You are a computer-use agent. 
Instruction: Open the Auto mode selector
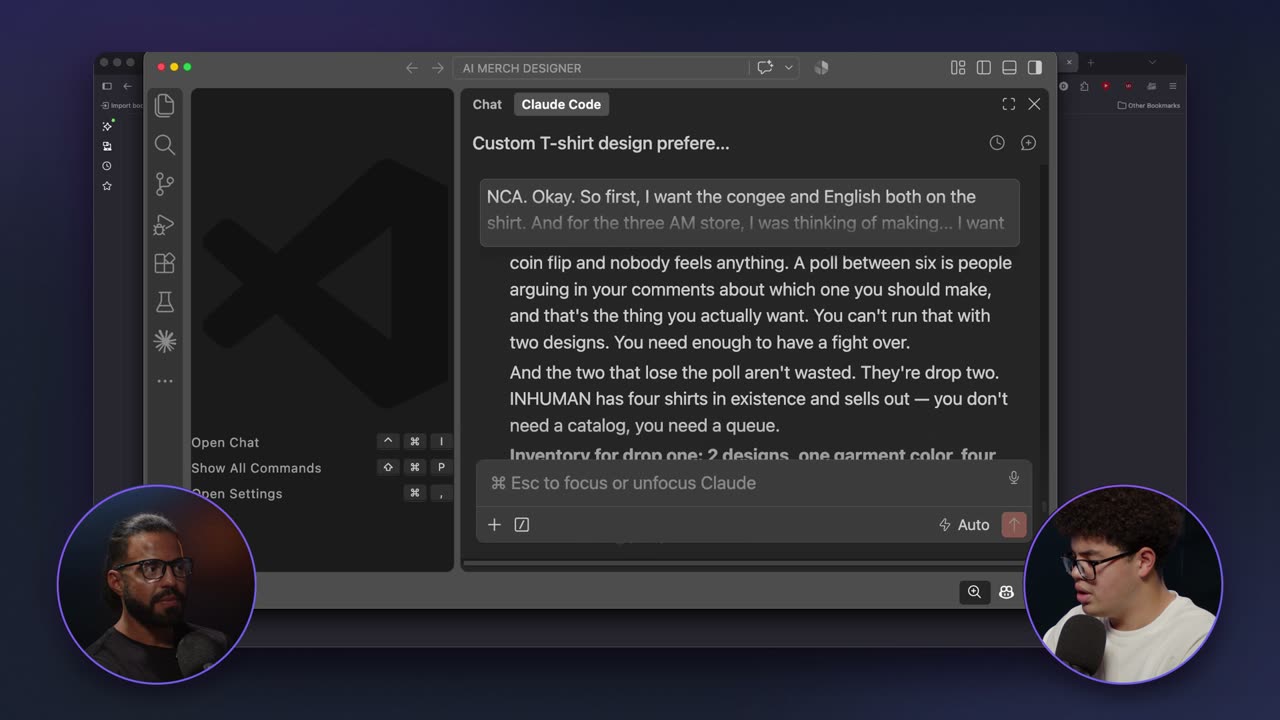964,525
